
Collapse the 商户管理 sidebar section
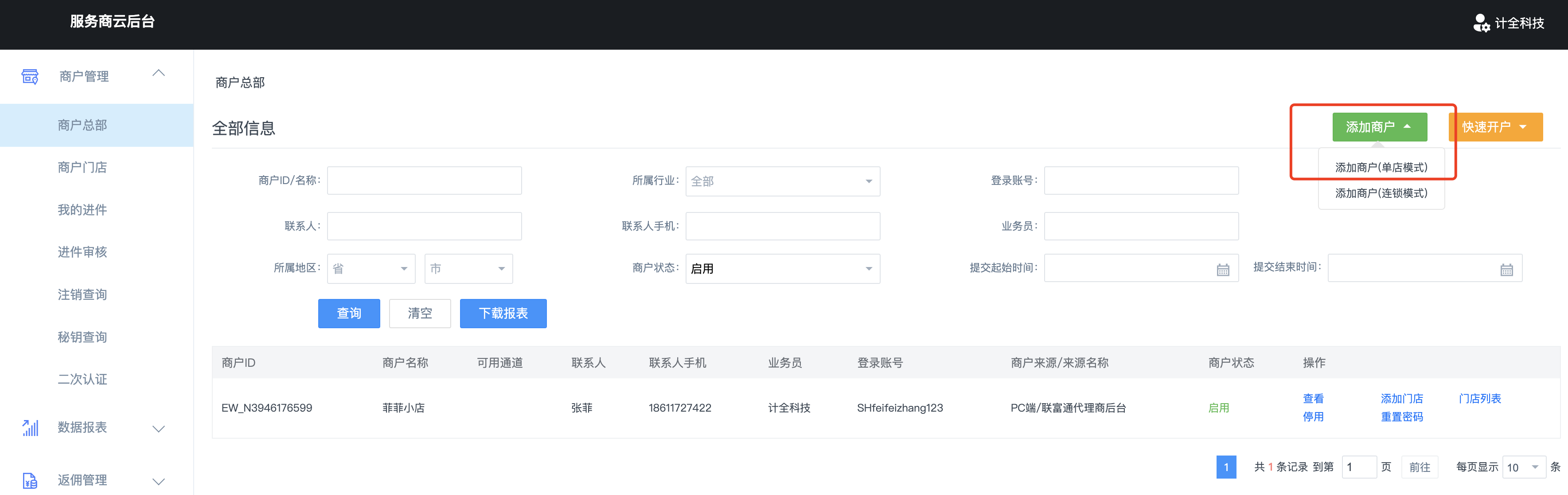(158, 74)
